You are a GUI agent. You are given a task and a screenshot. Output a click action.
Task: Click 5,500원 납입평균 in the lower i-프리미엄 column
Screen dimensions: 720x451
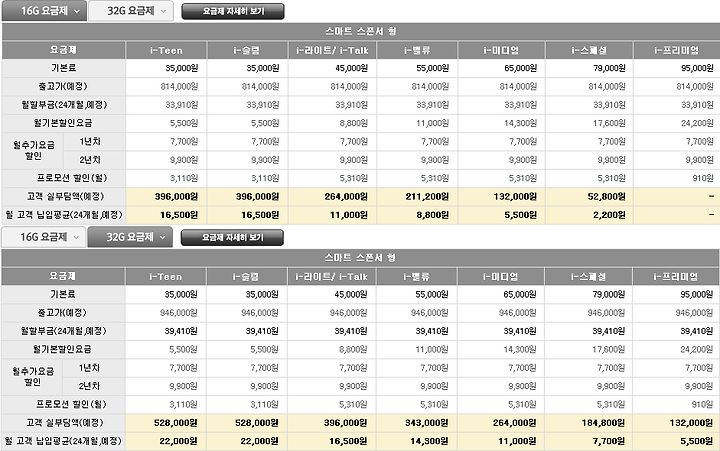(697, 441)
